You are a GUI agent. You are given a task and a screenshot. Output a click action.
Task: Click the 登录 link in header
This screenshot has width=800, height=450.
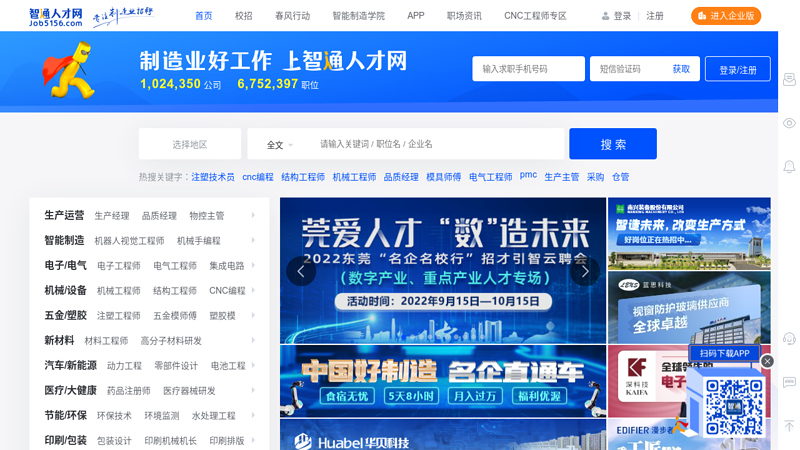tap(622, 16)
